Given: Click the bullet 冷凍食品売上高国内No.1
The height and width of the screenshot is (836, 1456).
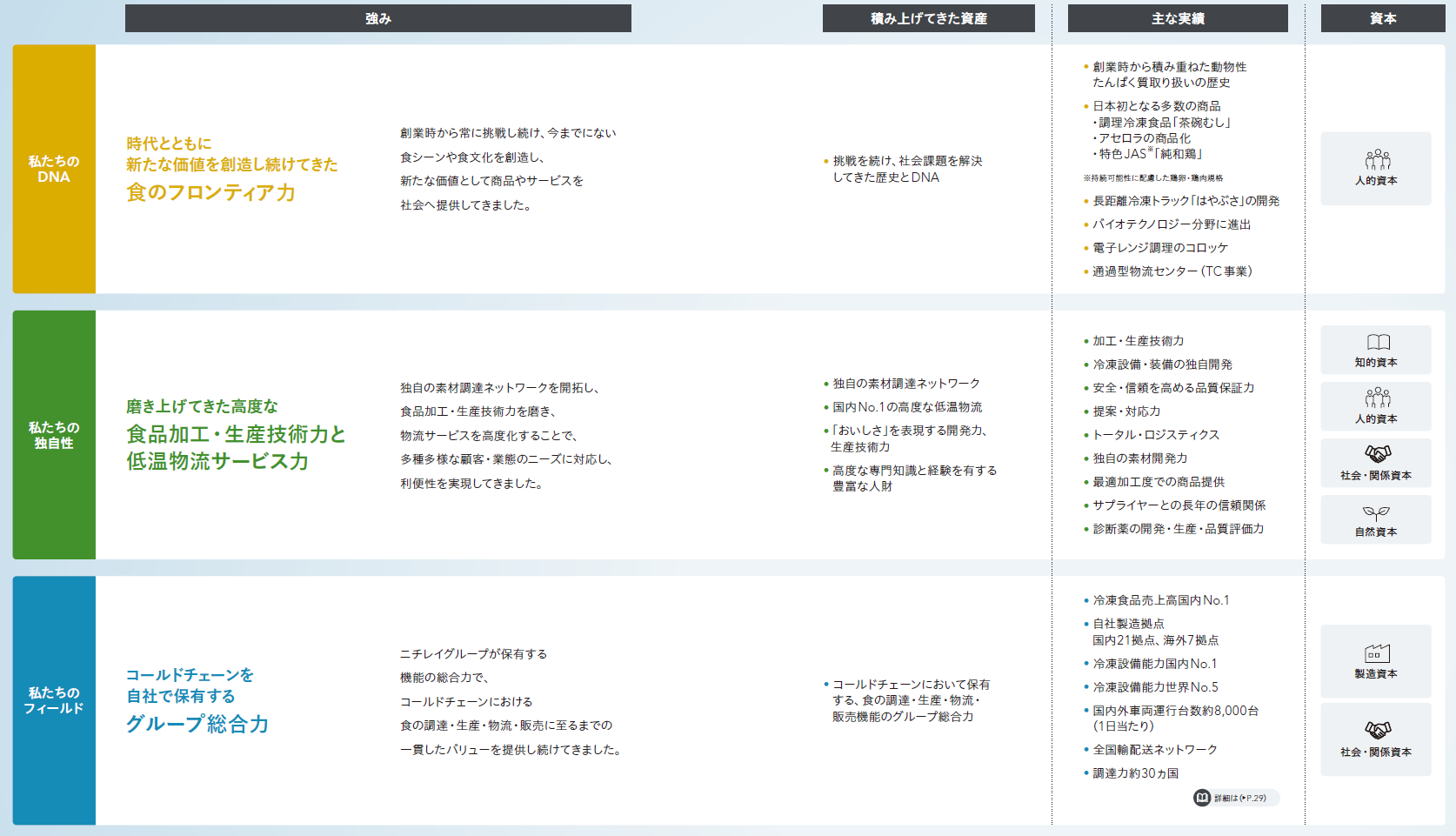Looking at the screenshot, I should pos(1156,600).
